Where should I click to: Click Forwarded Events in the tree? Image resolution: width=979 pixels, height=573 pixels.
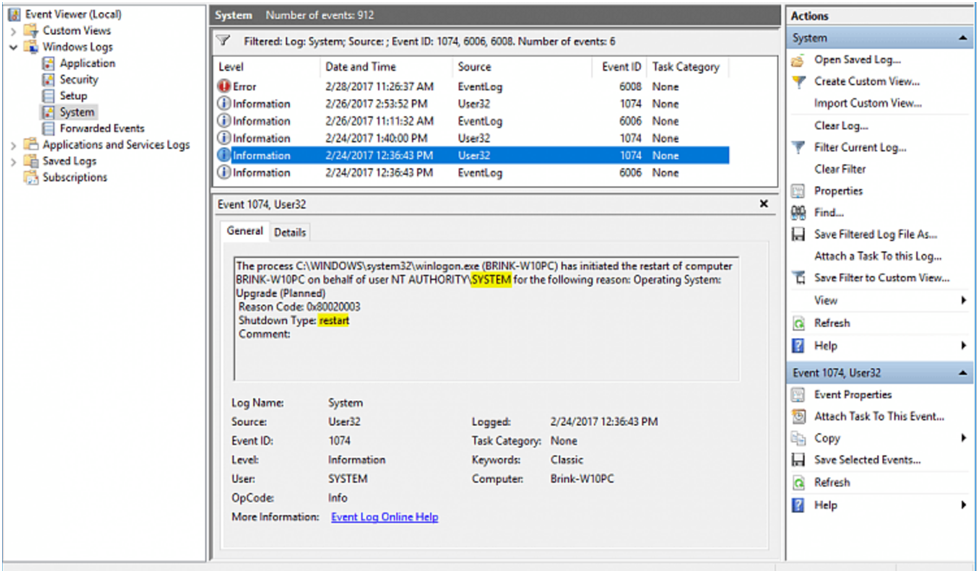(102, 128)
